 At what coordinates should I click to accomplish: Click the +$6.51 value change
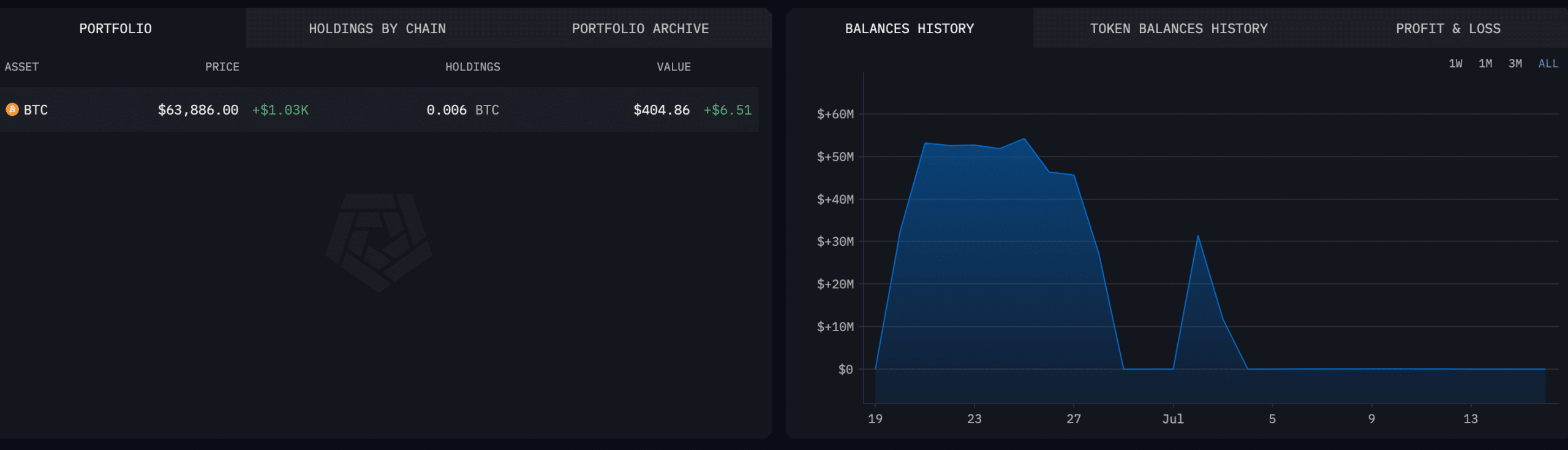(728, 110)
